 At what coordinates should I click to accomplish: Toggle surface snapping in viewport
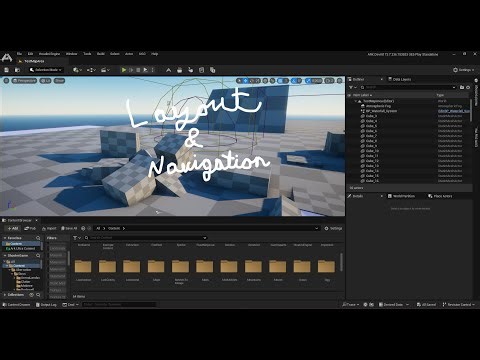pyautogui.click(x=273, y=81)
